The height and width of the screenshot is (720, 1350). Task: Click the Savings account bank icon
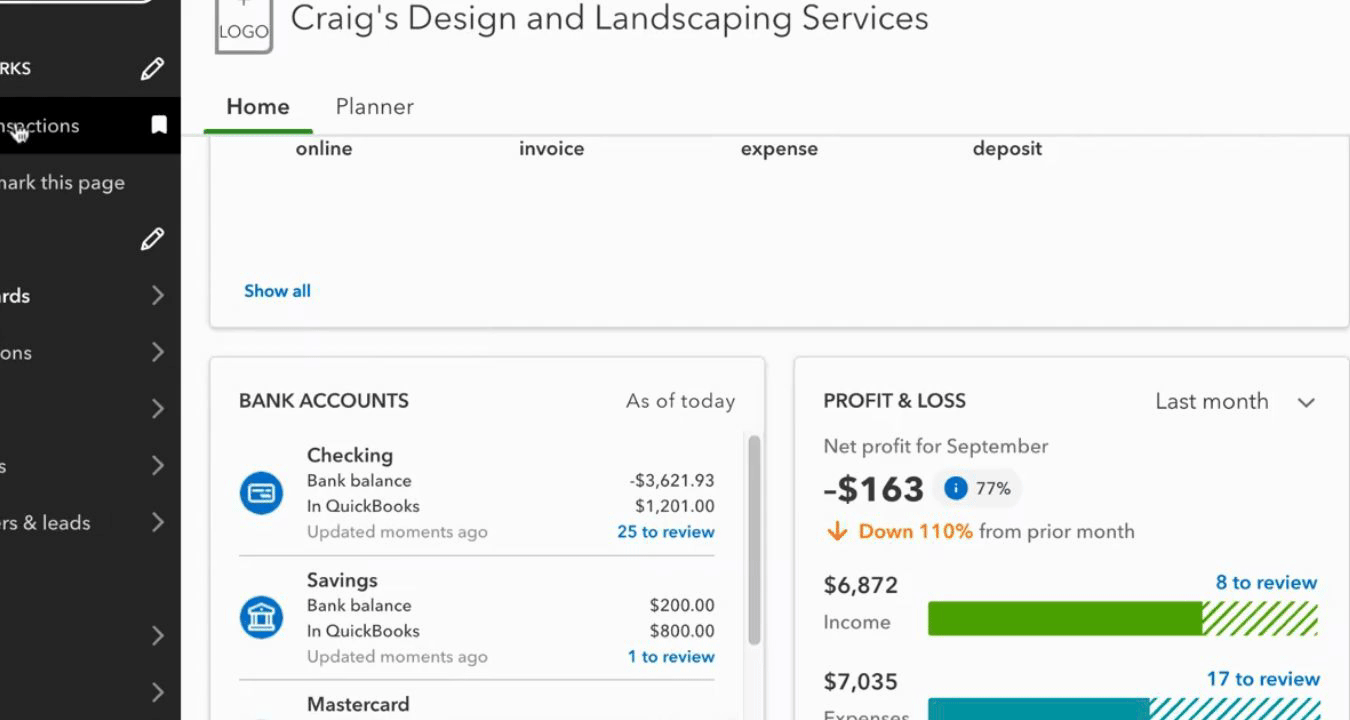point(261,617)
